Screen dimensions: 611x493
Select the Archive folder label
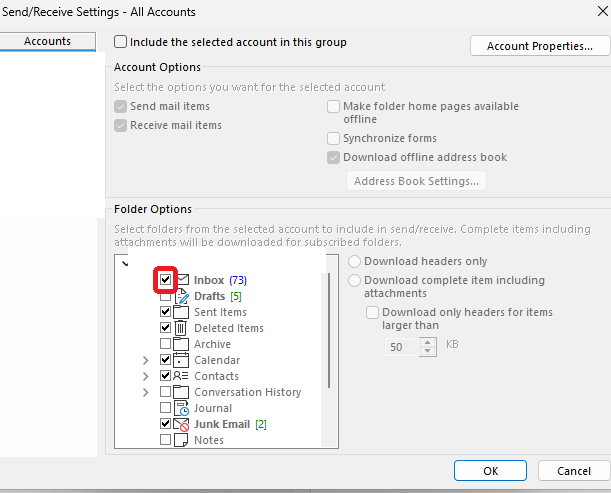[x=212, y=344]
